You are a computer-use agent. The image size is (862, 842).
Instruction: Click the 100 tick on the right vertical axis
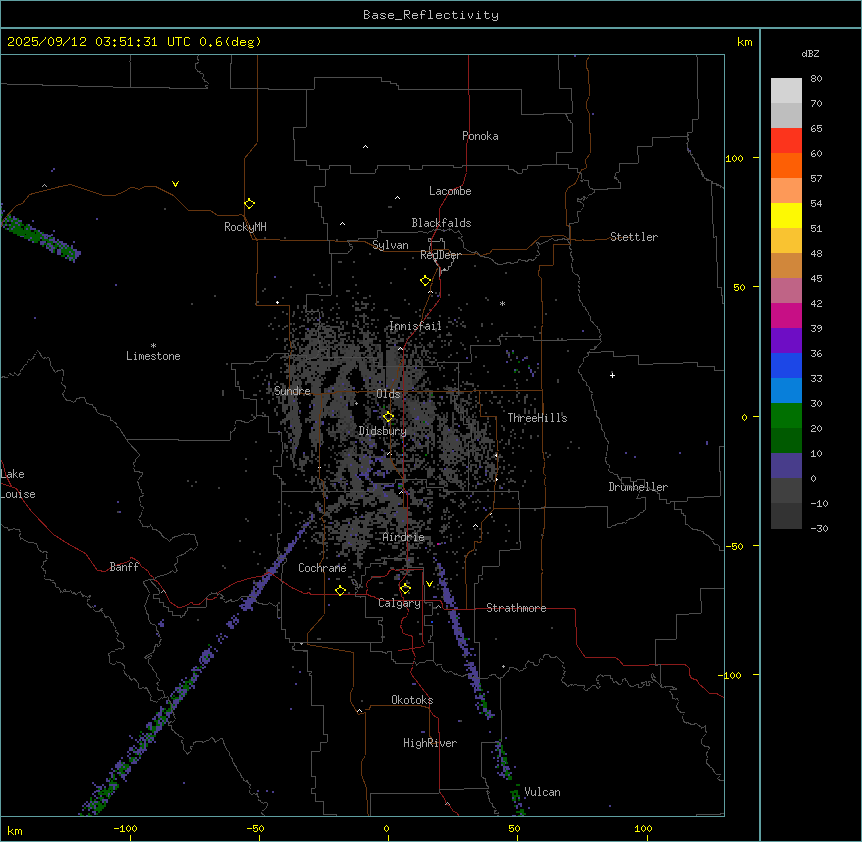[x=734, y=158]
